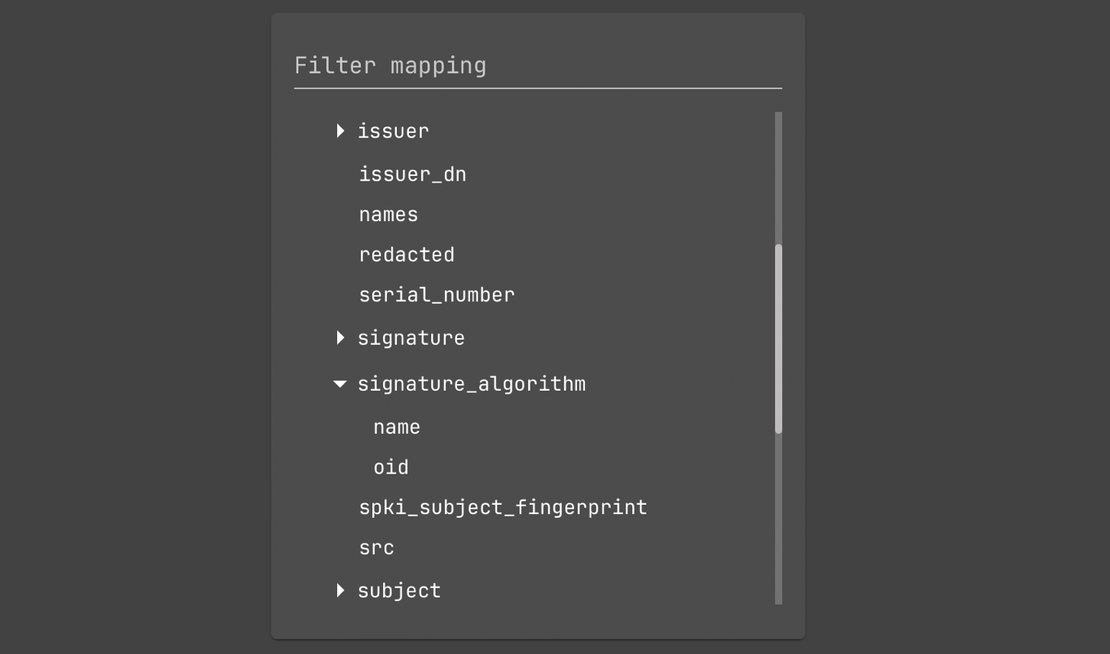
Task: Click the signature_algorithm label
Action: pos(471,384)
